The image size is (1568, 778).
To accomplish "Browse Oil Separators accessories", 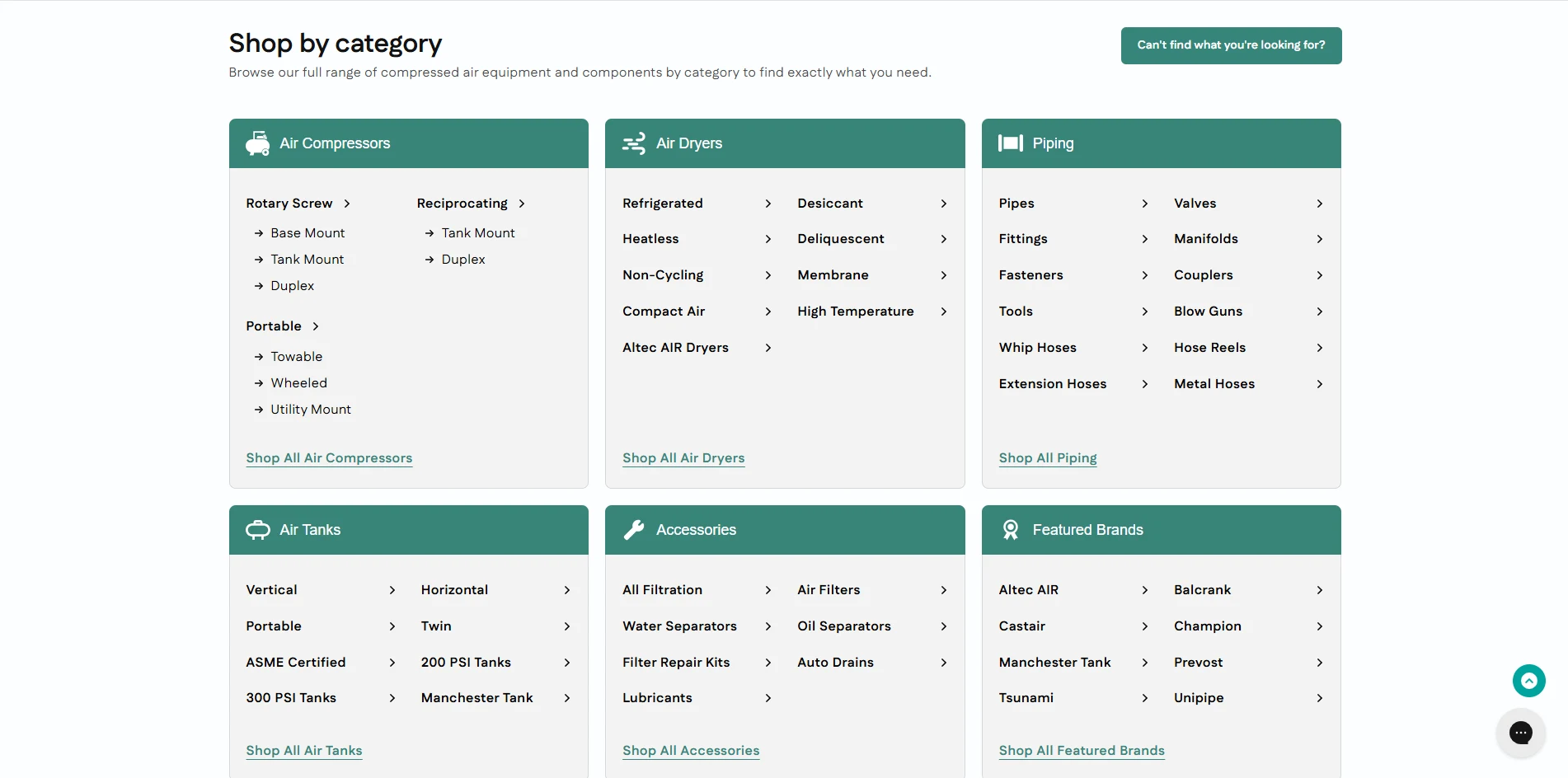I will (x=844, y=626).
